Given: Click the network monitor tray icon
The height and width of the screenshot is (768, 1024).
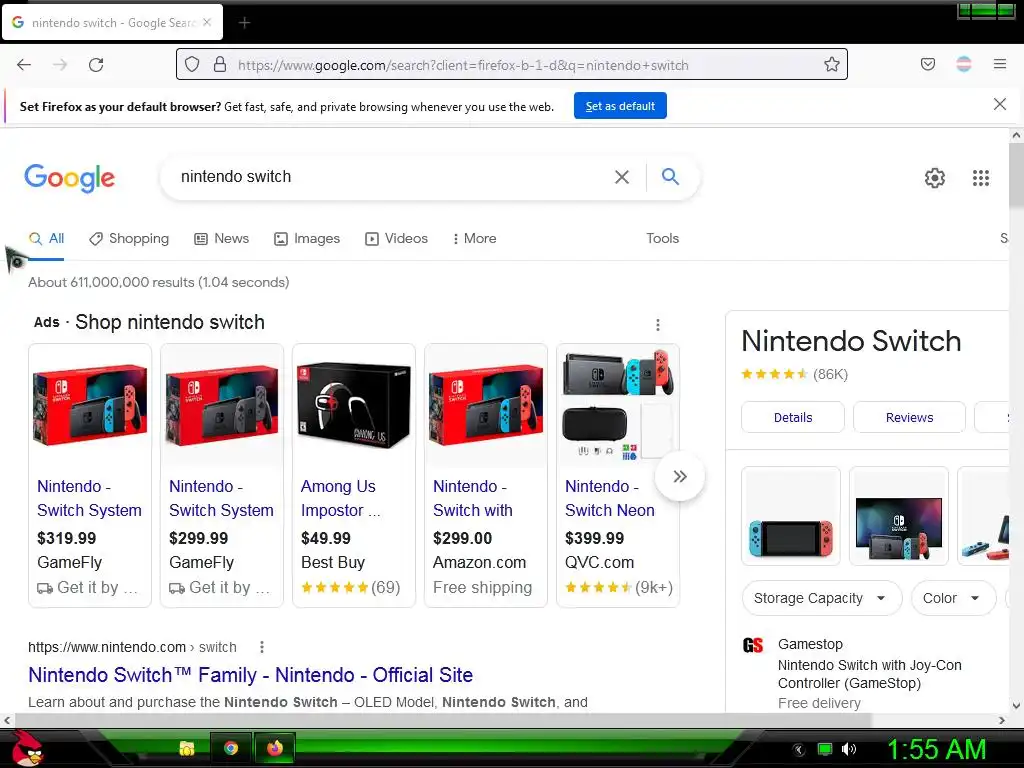Looking at the screenshot, I should pos(825,749).
